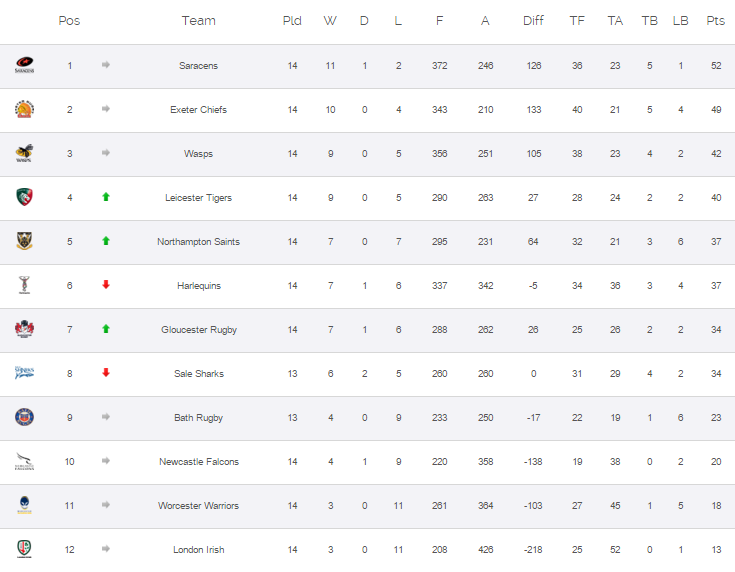This screenshot has height=572, width=735.
Task: Click the London Irish crest
Action: pyautogui.click(x=24, y=549)
